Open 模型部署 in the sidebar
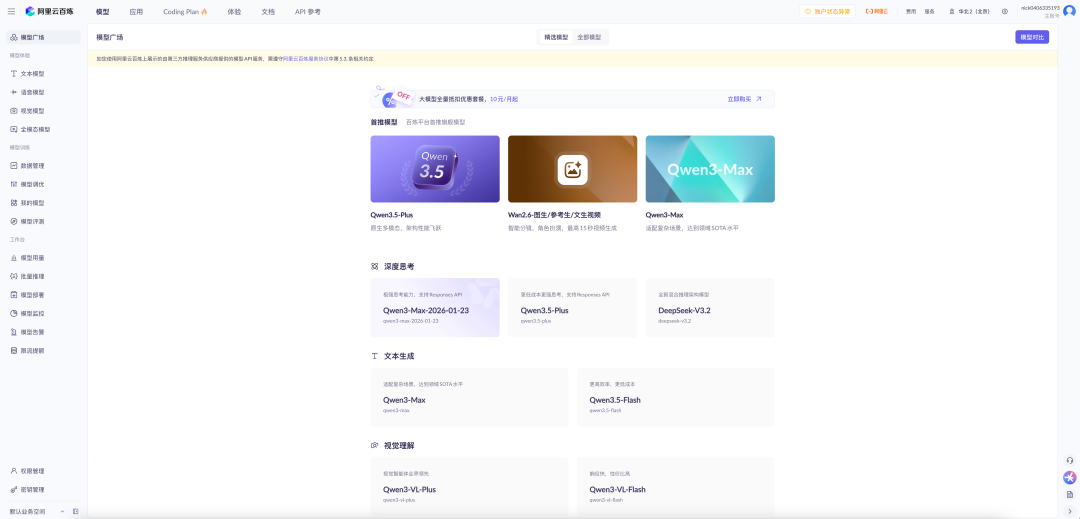Image resolution: width=1080 pixels, height=519 pixels. point(43,295)
